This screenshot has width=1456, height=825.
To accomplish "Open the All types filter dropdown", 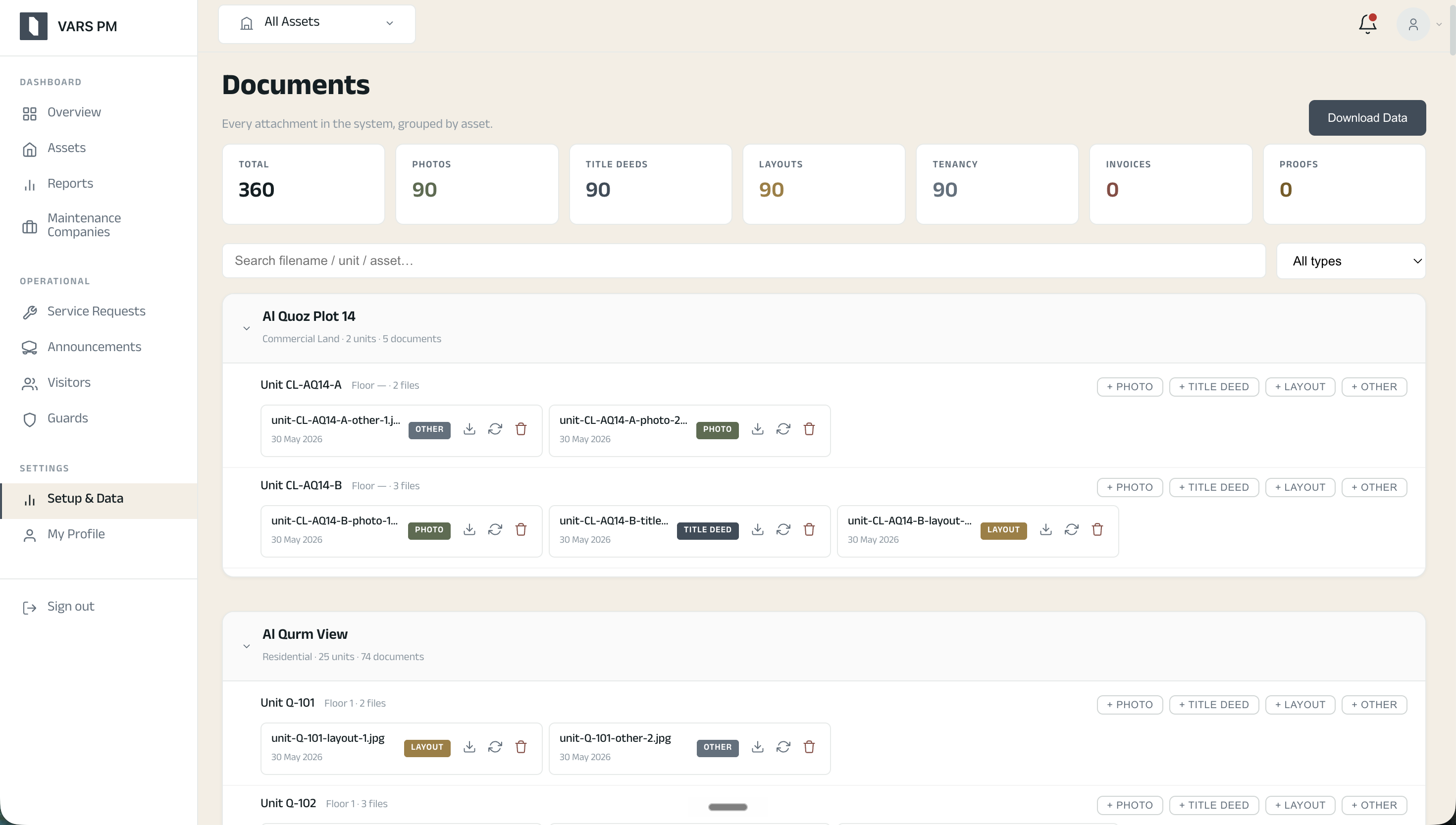I will pyautogui.click(x=1351, y=261).
